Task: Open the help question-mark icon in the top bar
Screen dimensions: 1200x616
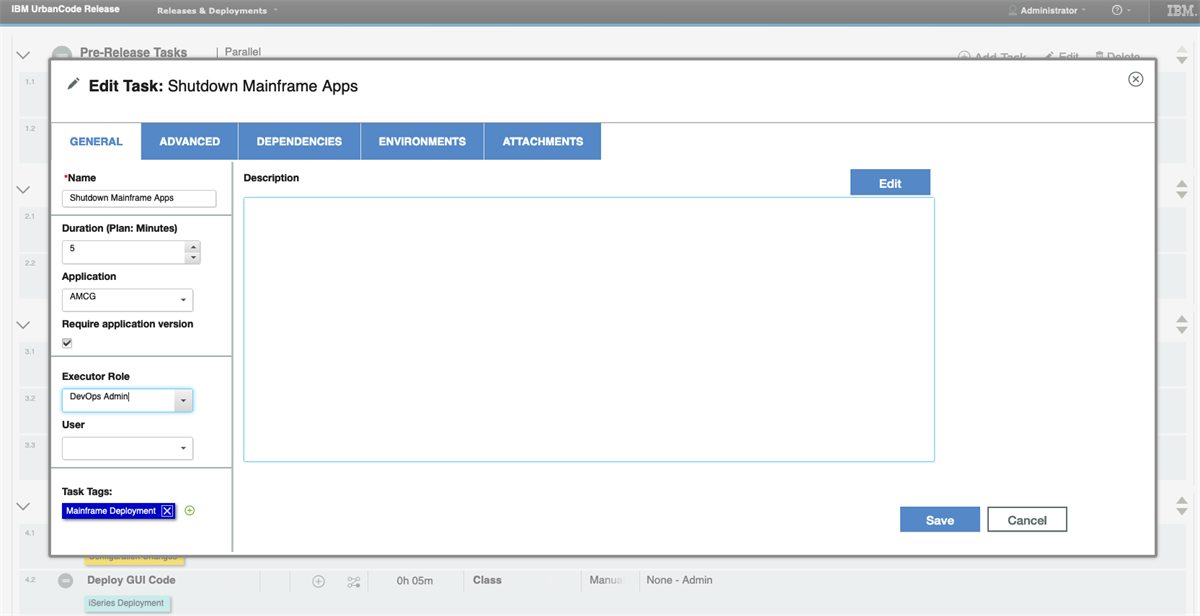Action: tap(1117, 11)
